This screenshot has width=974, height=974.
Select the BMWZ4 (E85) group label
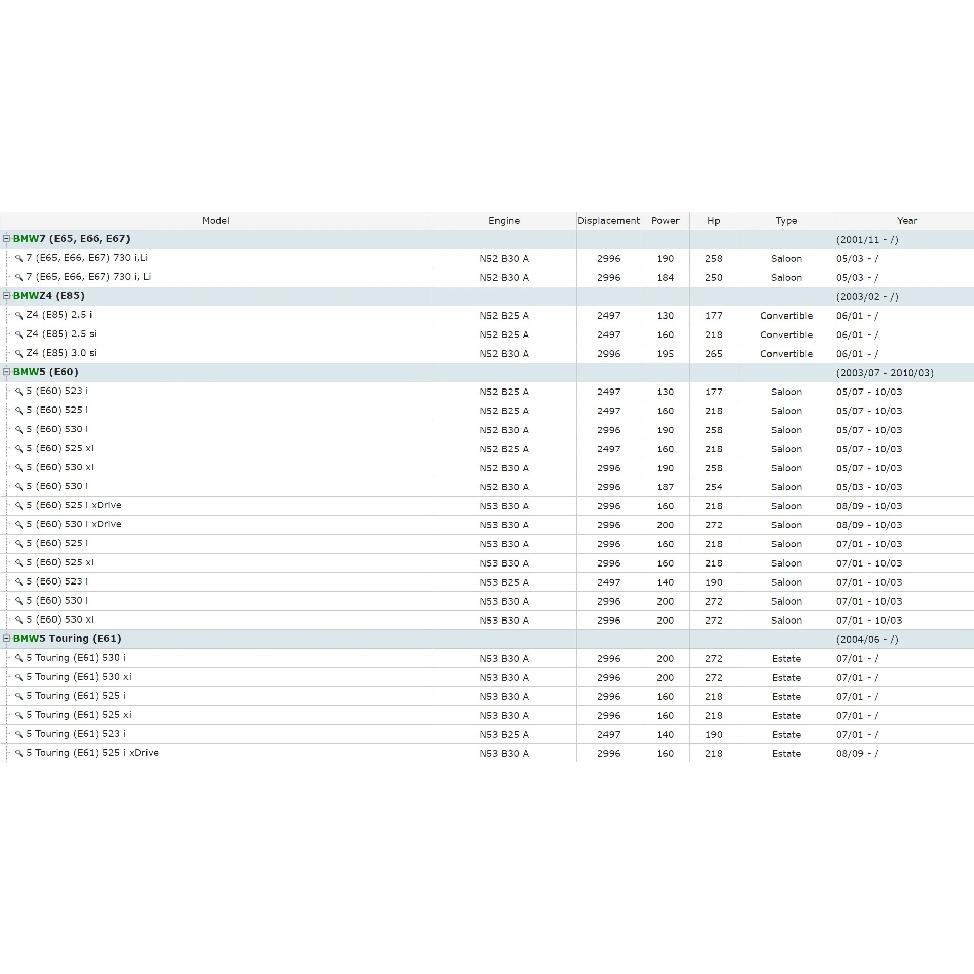coord(48,296)
